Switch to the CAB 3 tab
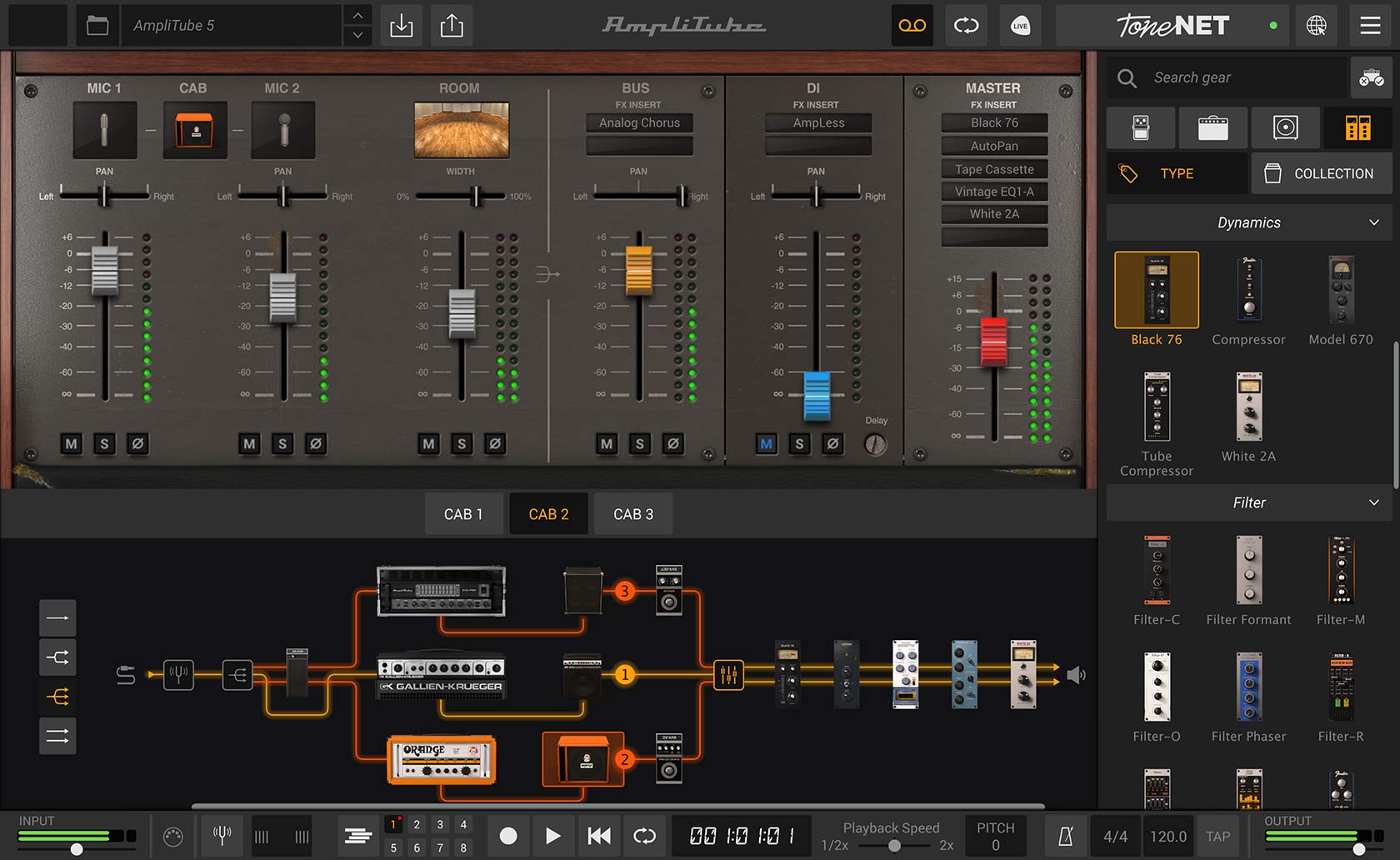 (632, 513)
